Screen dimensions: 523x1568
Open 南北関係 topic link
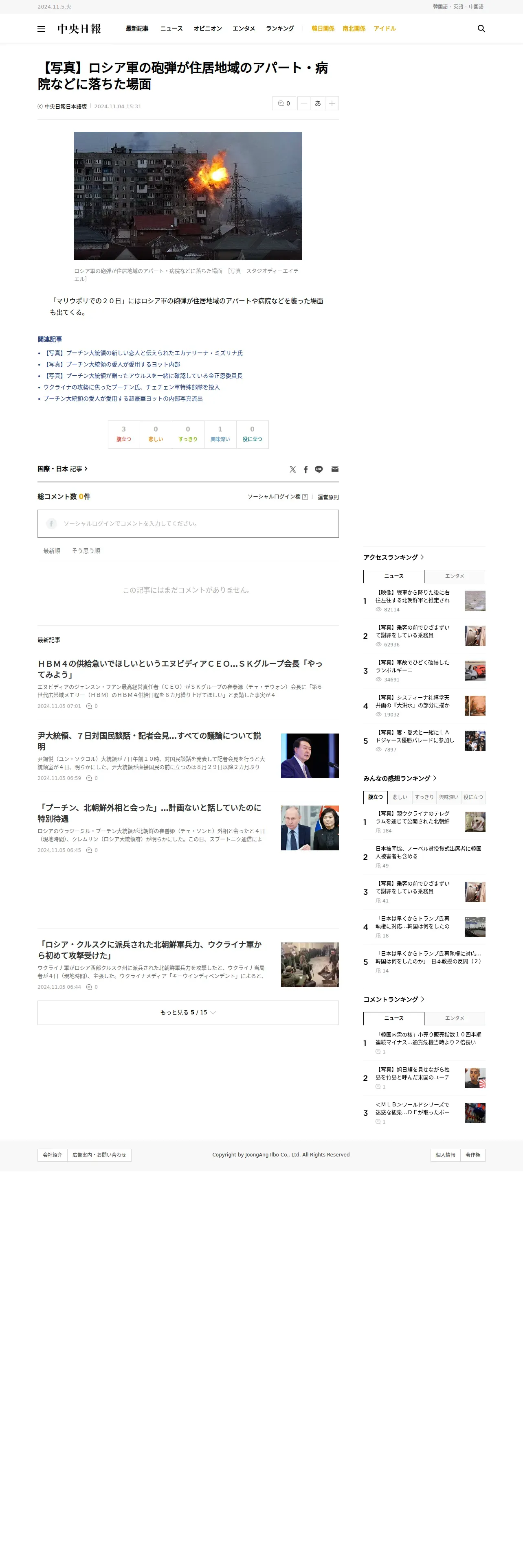[x=354, y=28]
